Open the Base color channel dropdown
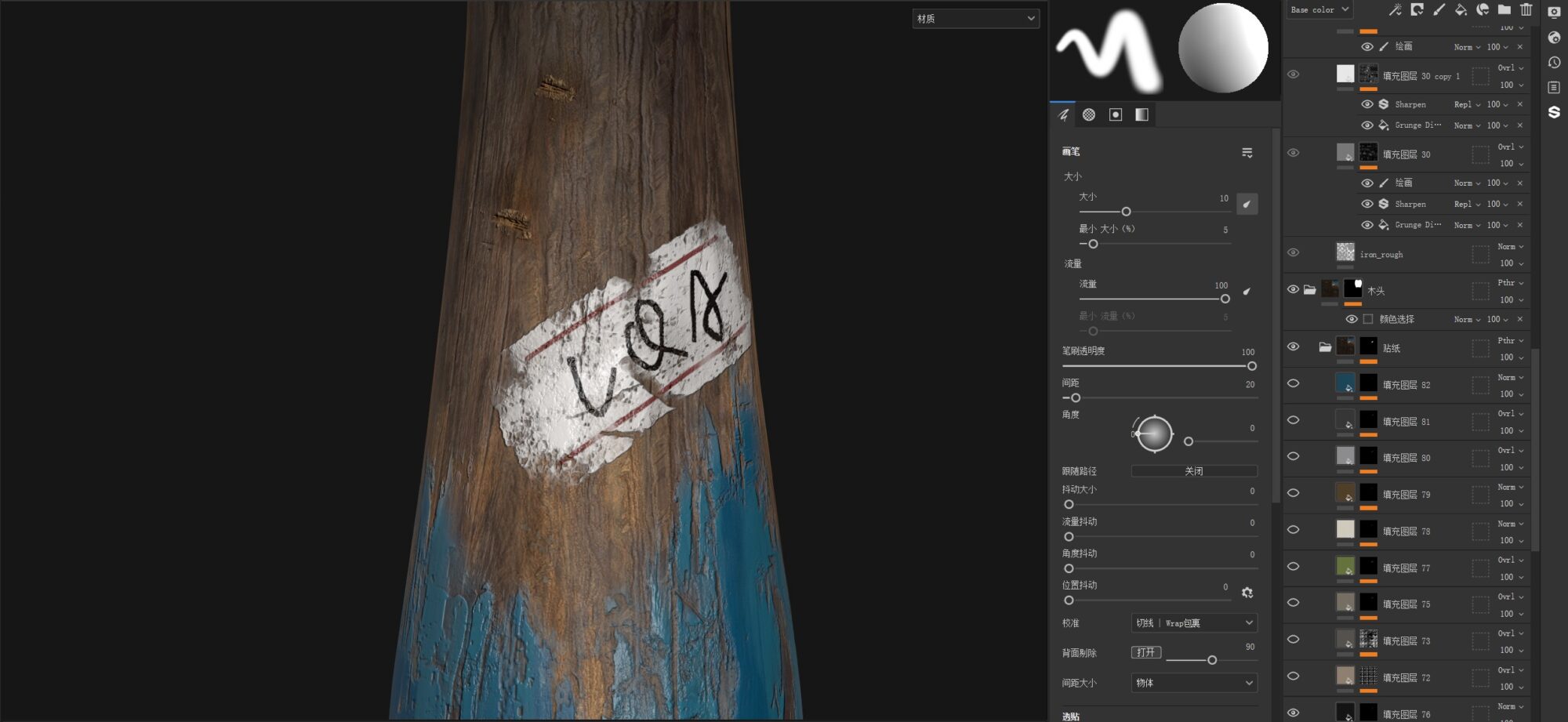 [x=1319, y=9]
